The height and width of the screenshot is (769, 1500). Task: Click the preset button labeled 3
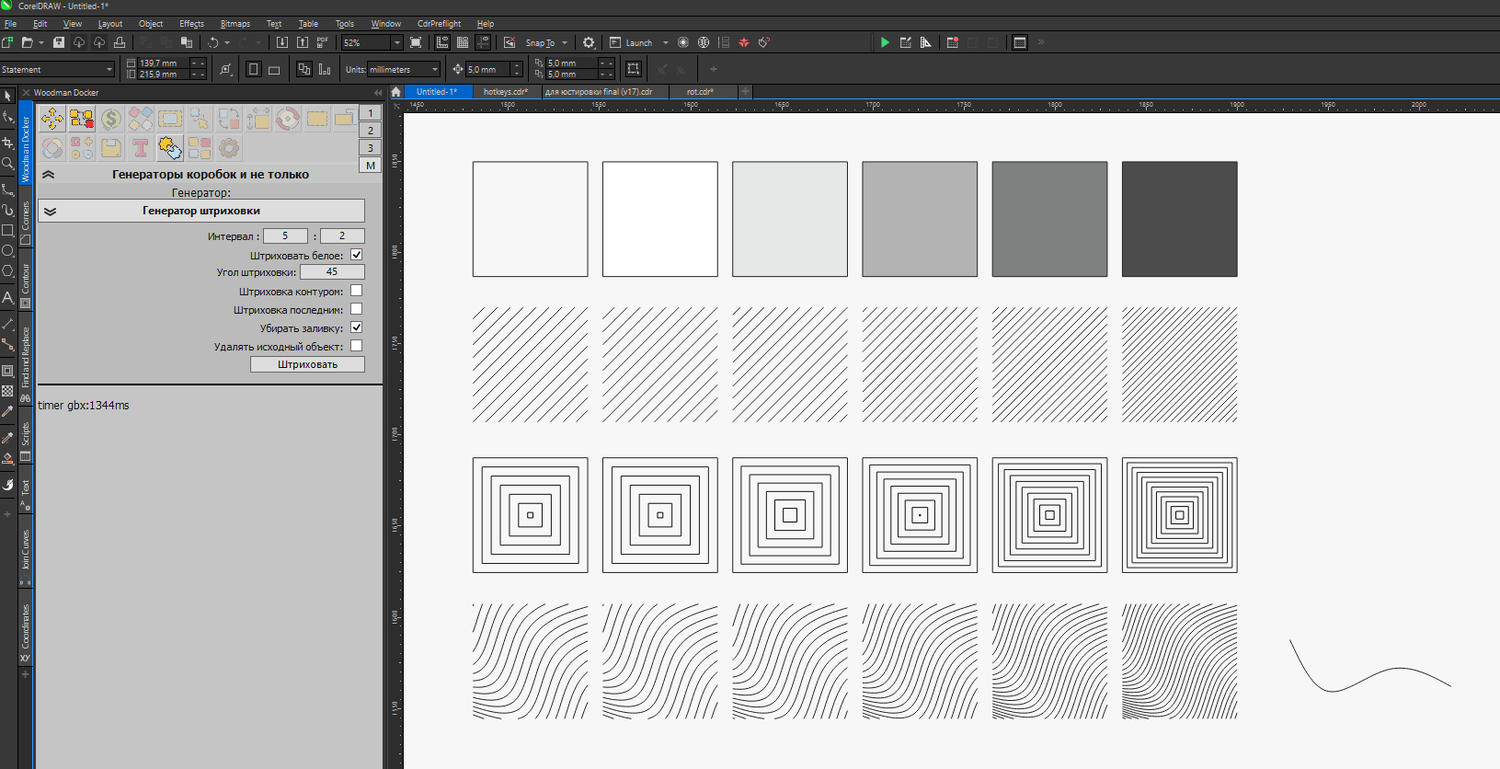(370, 147)
